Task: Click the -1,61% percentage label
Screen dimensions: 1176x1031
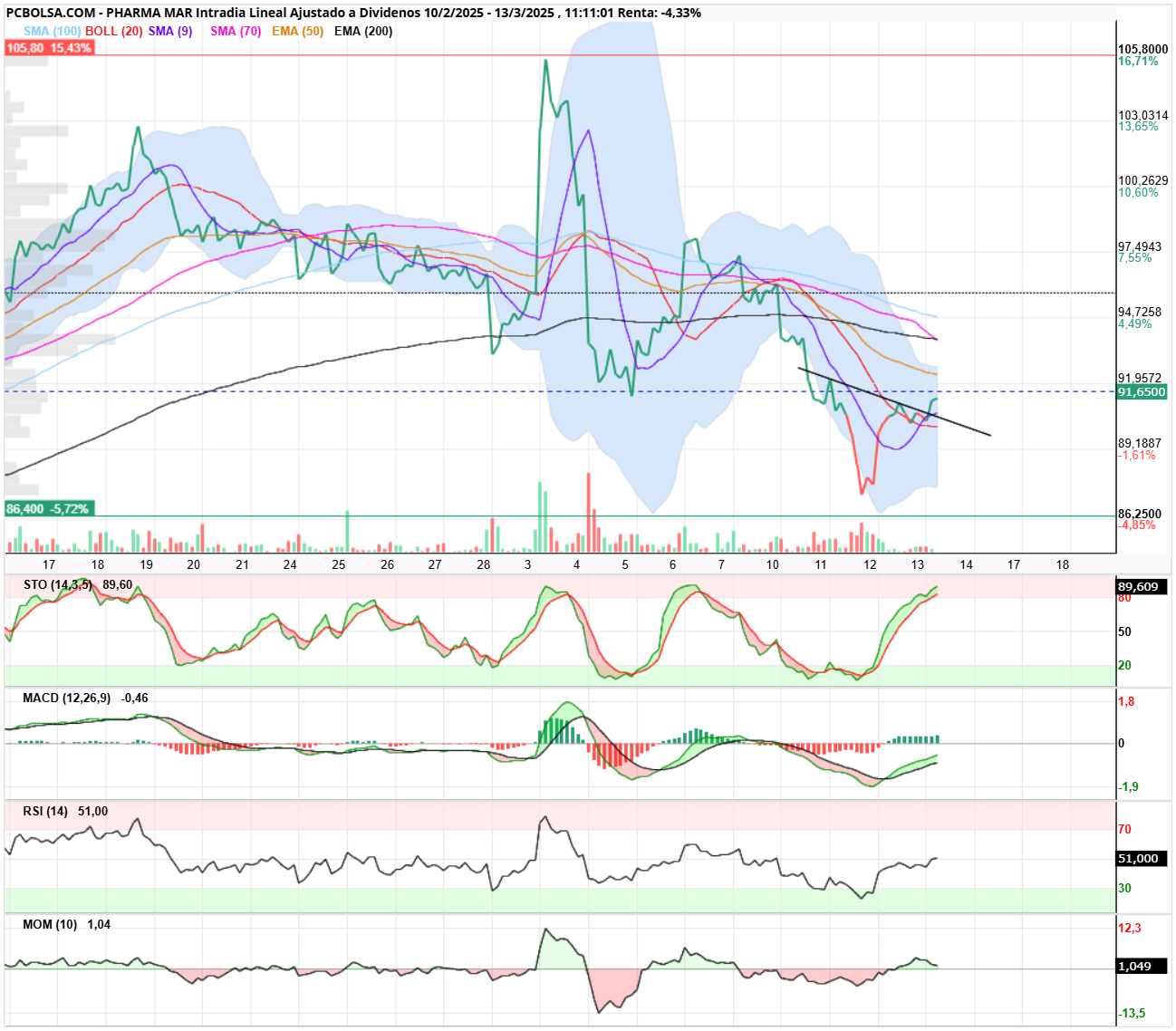Action: [x=1137, y=456]
